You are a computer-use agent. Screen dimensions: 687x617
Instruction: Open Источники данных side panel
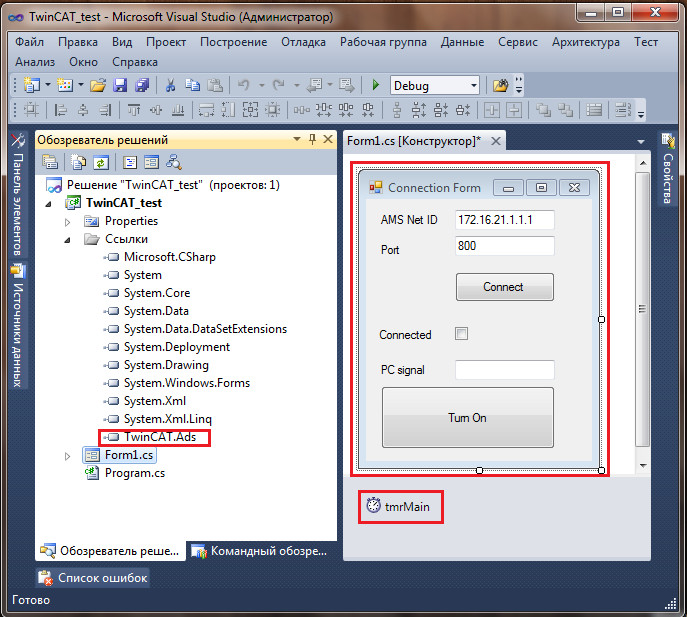tap(18, 325)
